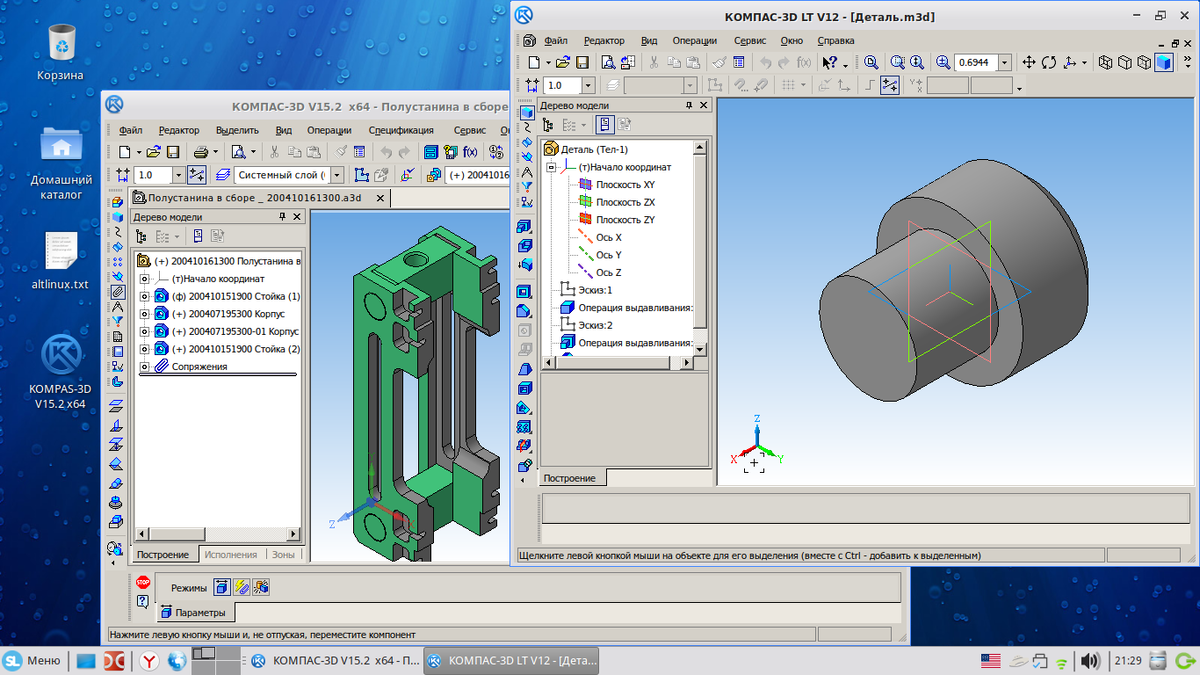Pin the LT V12 Дерево модели panel
The image size is (1200, 675).
(688, 105)
